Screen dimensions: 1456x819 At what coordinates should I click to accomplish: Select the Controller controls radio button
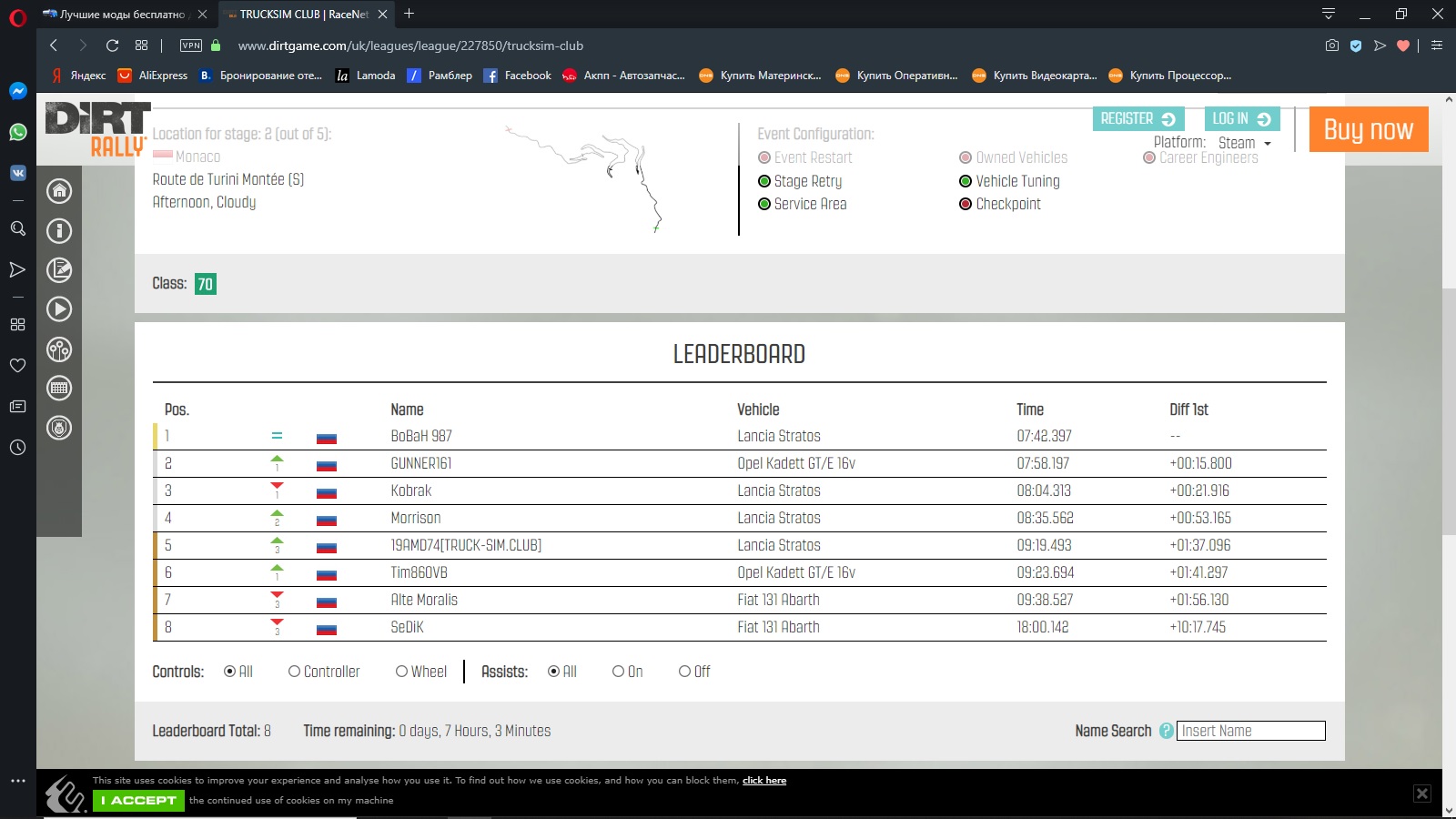(294, 672)
